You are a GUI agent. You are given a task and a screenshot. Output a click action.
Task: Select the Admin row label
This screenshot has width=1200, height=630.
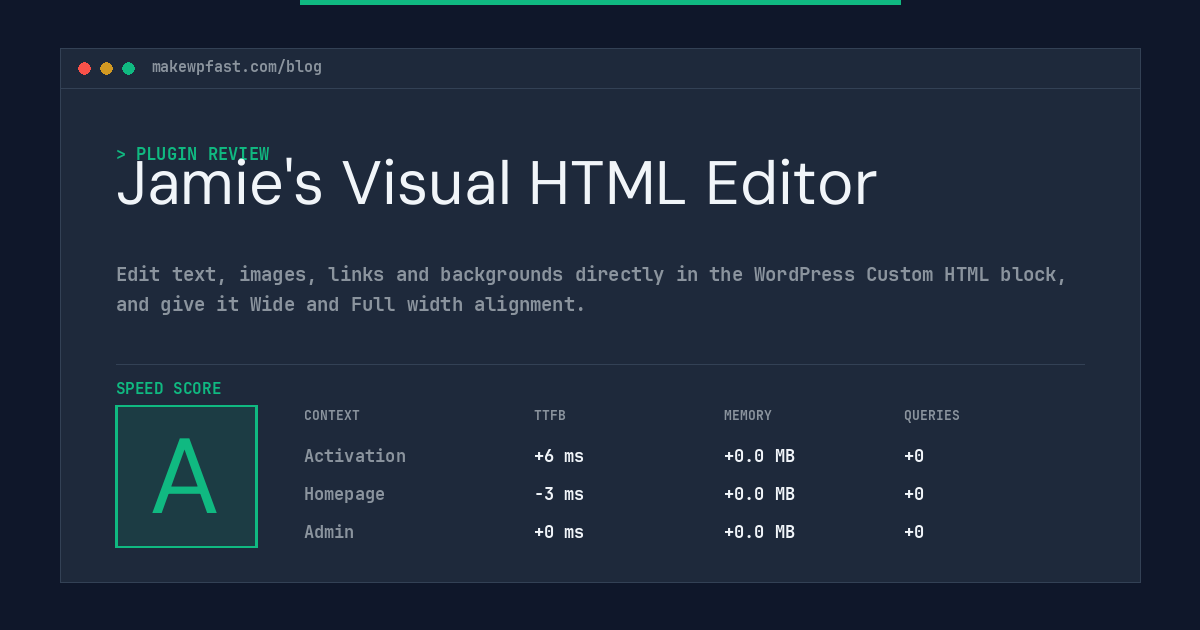[x=329, y=532]
